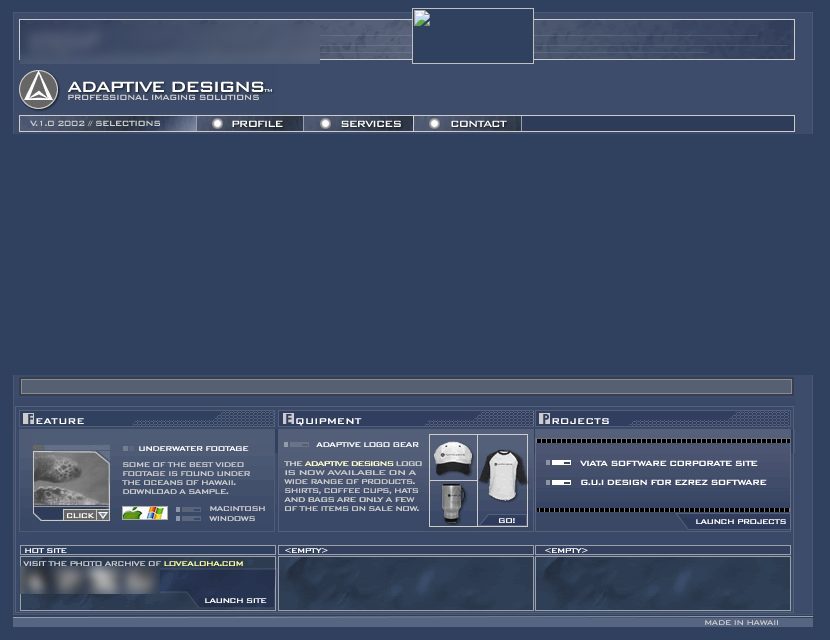Screen dimensions: 830x640
Task: Click Launch Projects button
Action: point(741,521)
